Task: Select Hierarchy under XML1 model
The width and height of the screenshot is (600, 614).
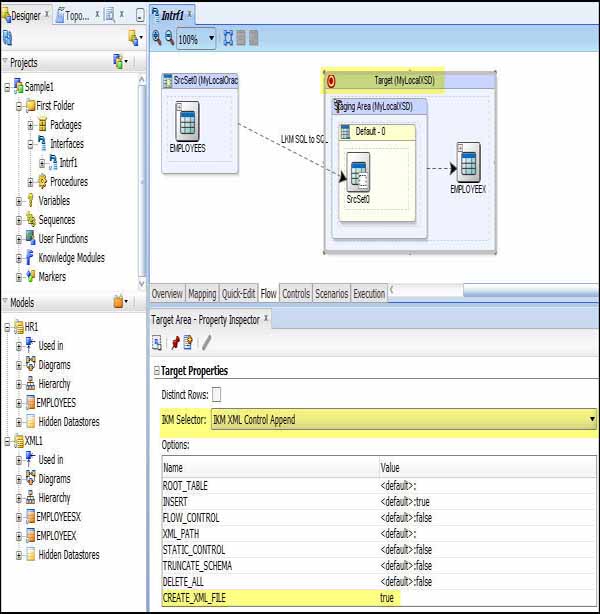Action: click(x=54, y=498)
